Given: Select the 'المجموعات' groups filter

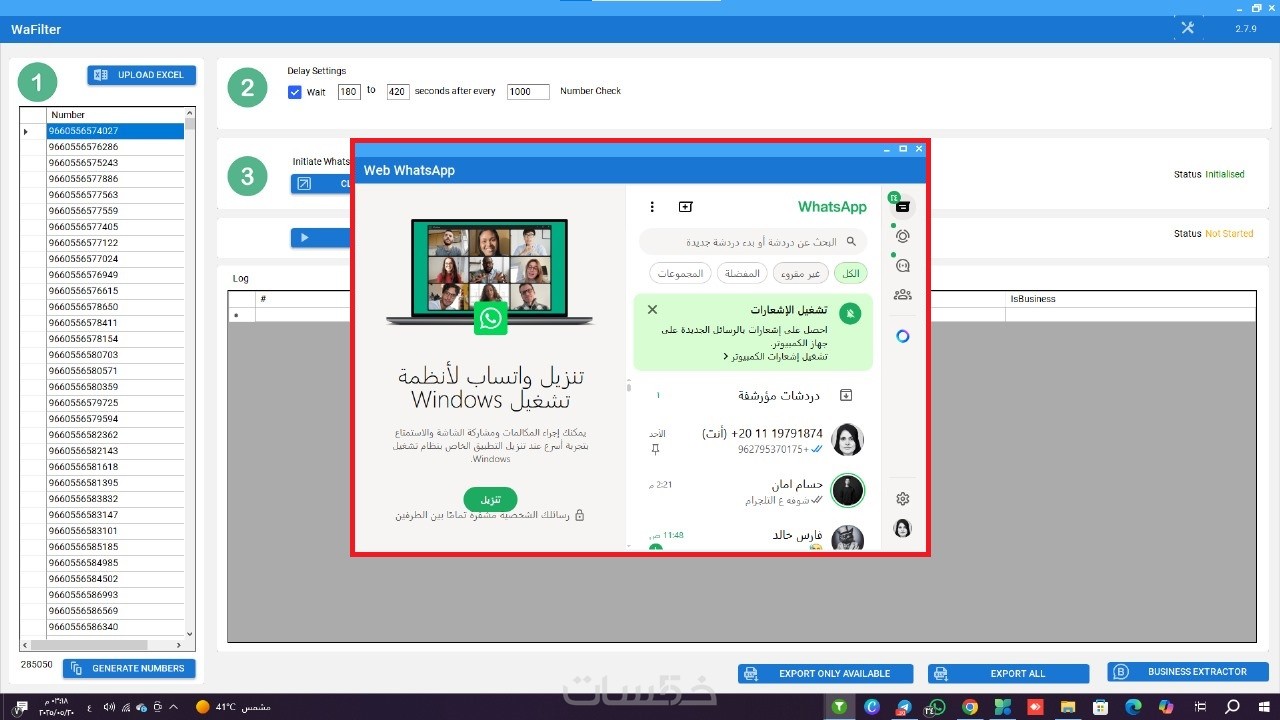Looking at the screenshot, I should [680, 273].
